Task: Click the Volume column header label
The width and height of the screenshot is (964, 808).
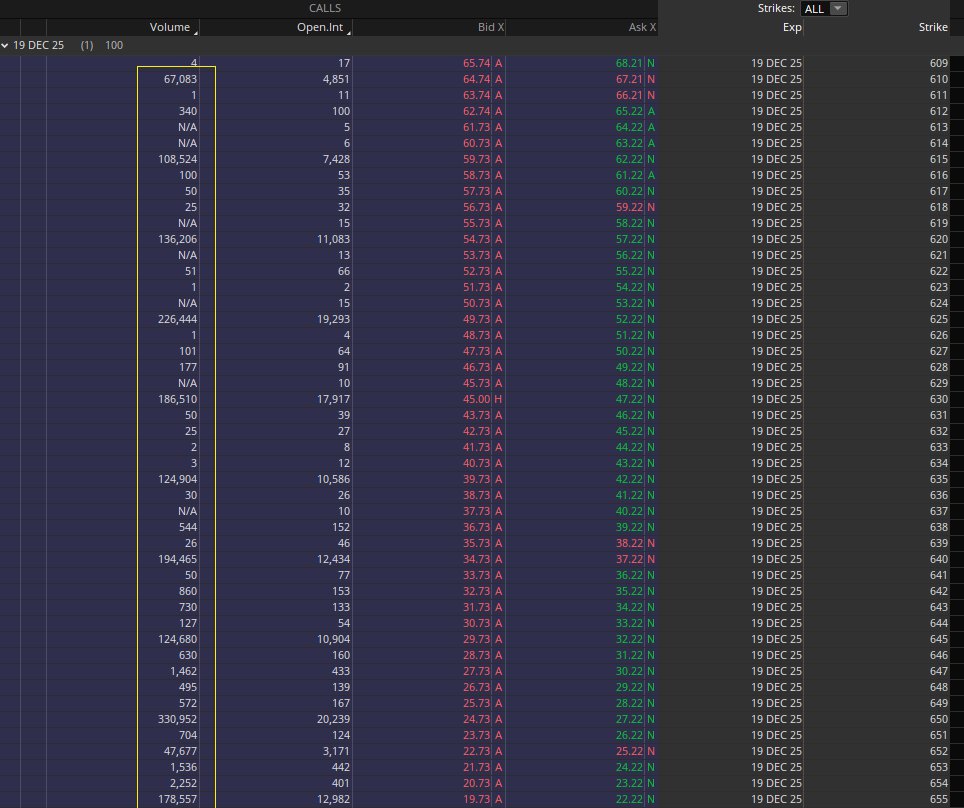Action: (x=169, y=27)
